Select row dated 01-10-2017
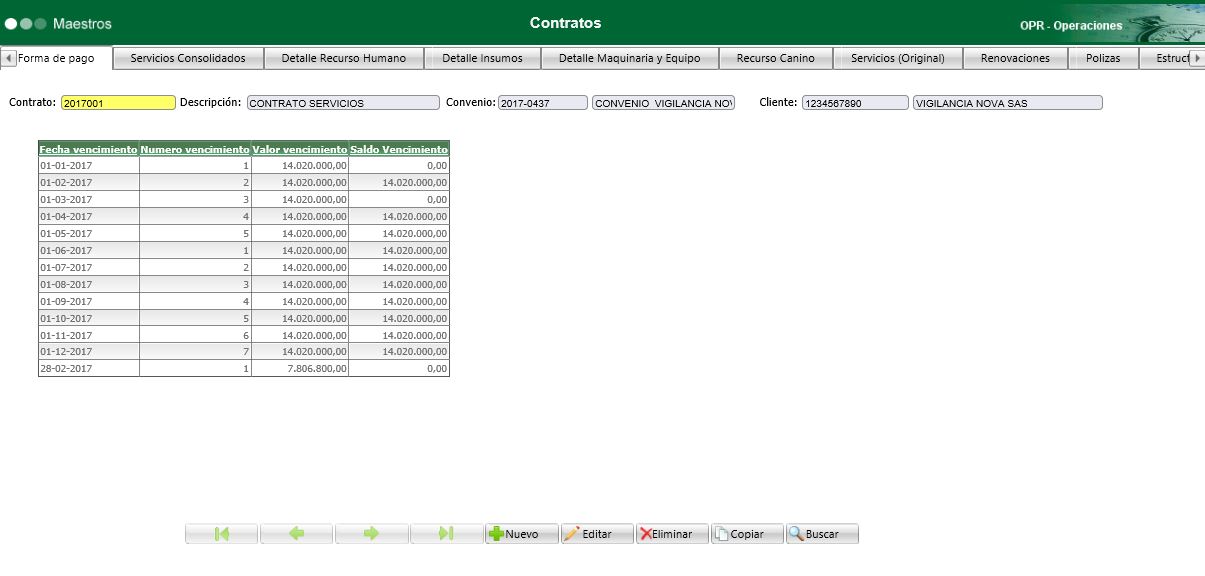The image size is (1205, 576). pyautogui.click(x=244, y=318)
